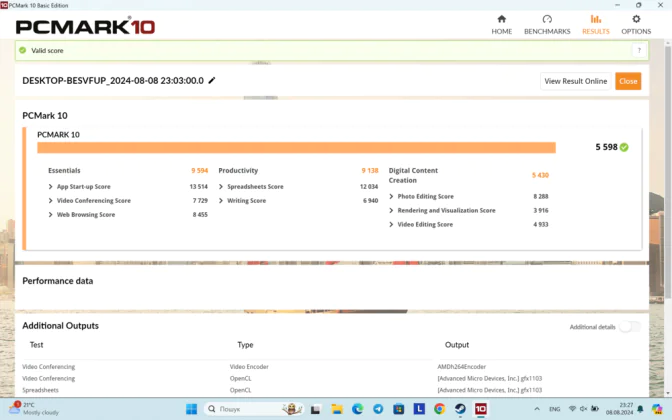672x420 pixels.
Task: Click the Output column header
Action: pyautogui.click(x=457, y=345)
